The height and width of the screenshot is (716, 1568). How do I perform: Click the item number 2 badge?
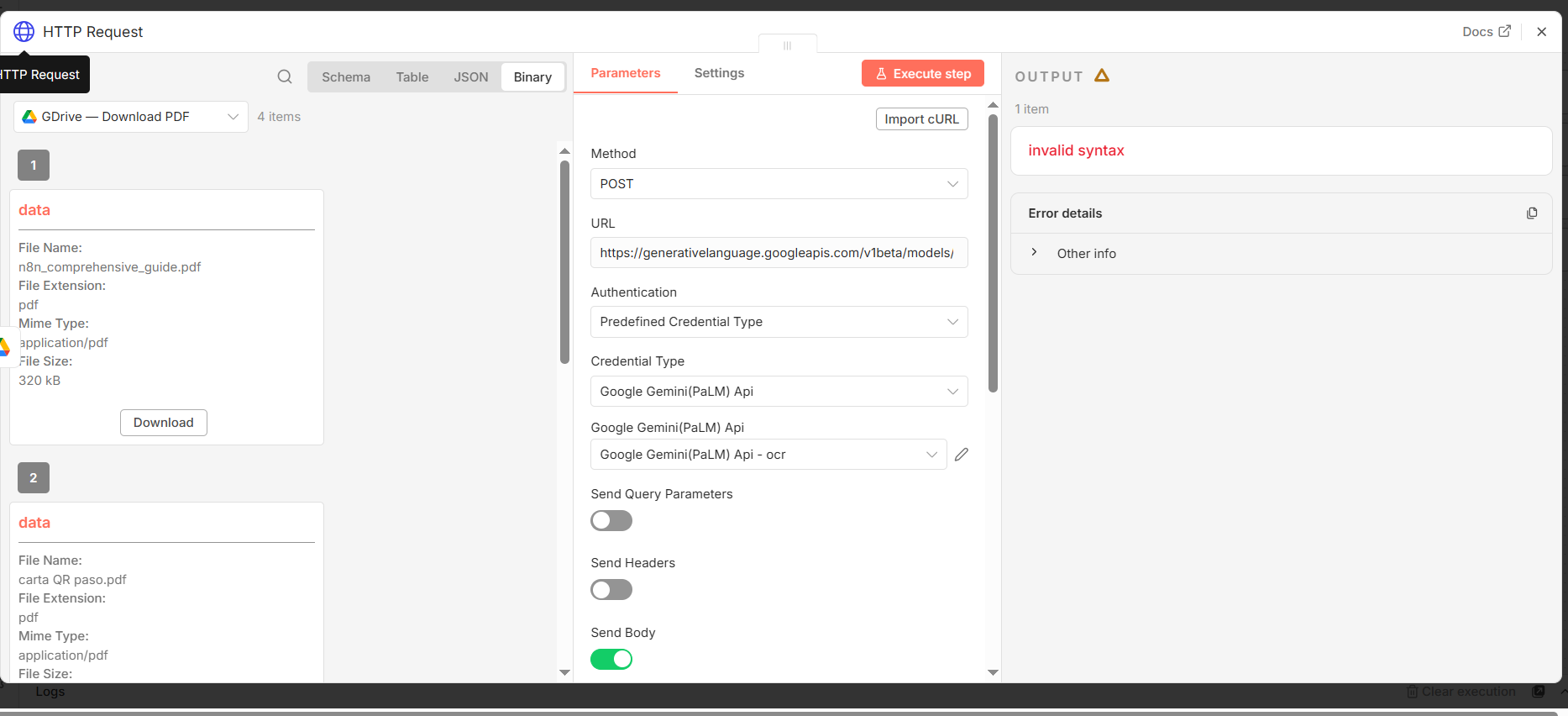34,478
